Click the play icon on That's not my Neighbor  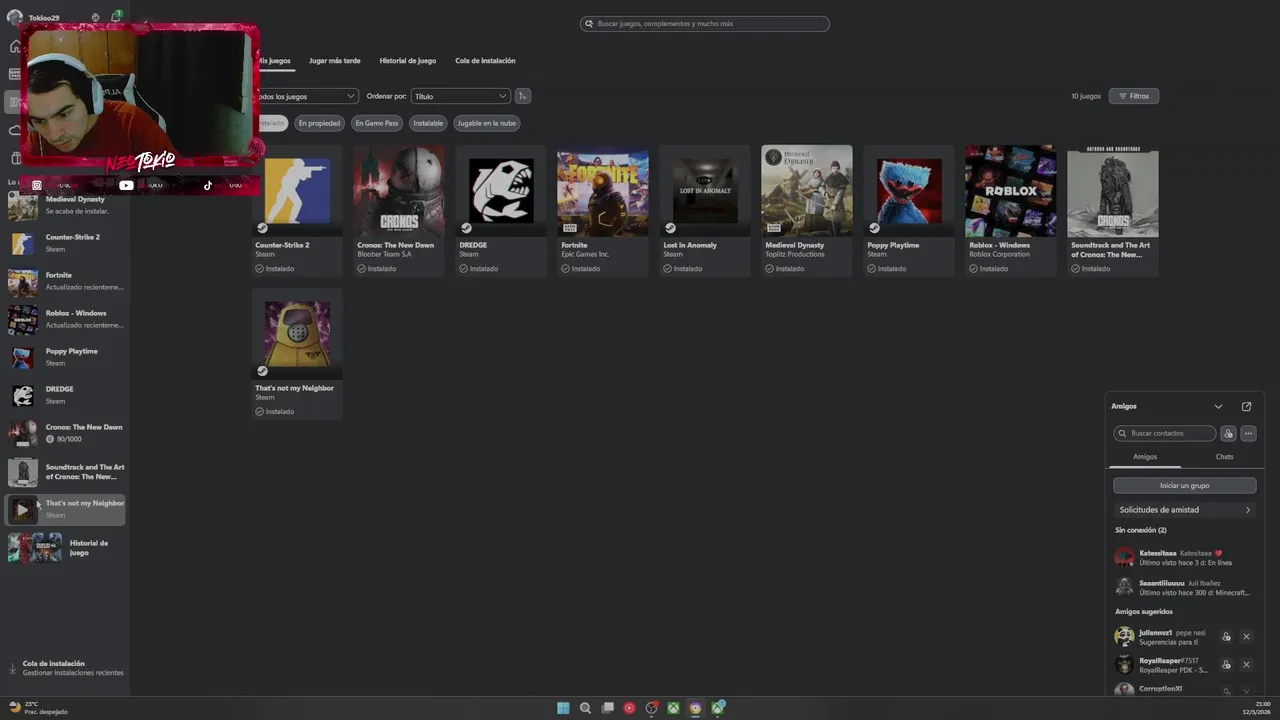point(22,509)
